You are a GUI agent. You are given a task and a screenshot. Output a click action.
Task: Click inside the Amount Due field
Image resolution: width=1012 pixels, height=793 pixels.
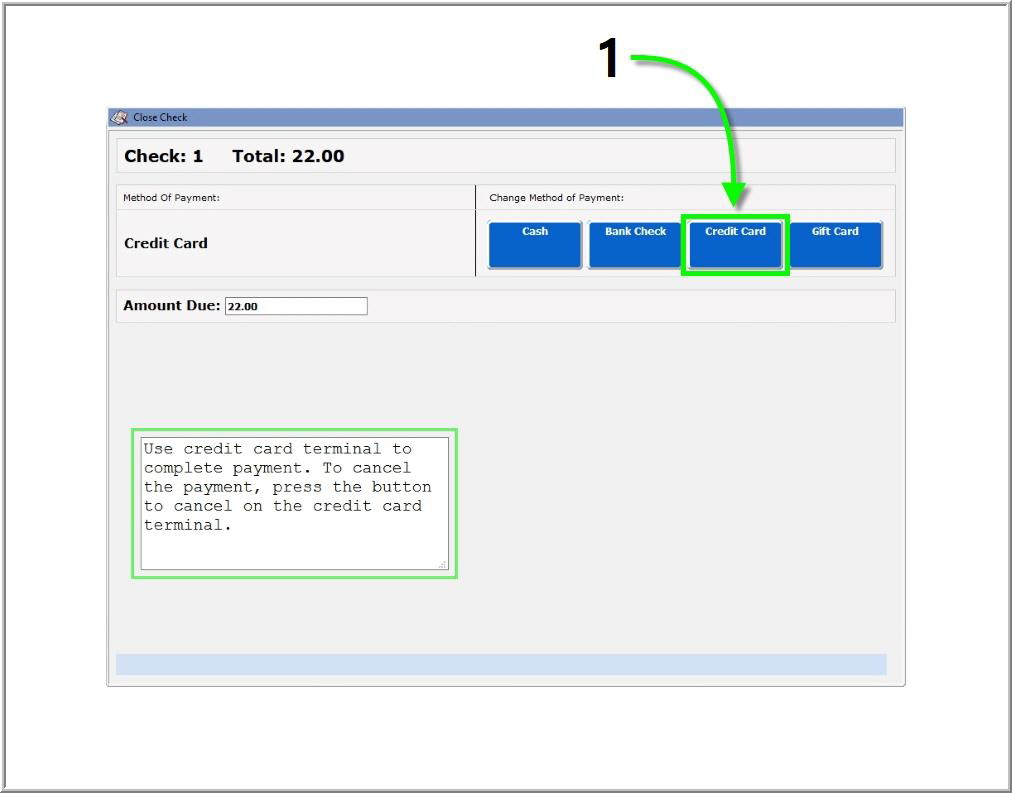click(x=296, y=306)
